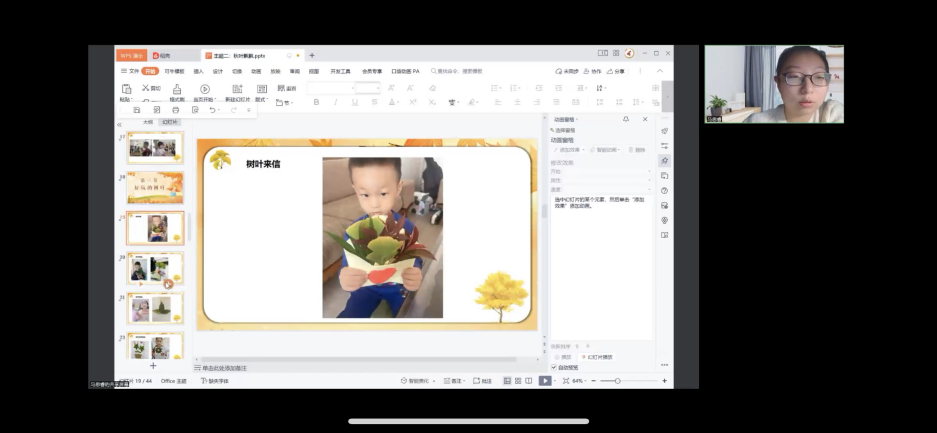Select the Developer Tools ribbon tab
This screenshot has height=433, width=937.
341,71
